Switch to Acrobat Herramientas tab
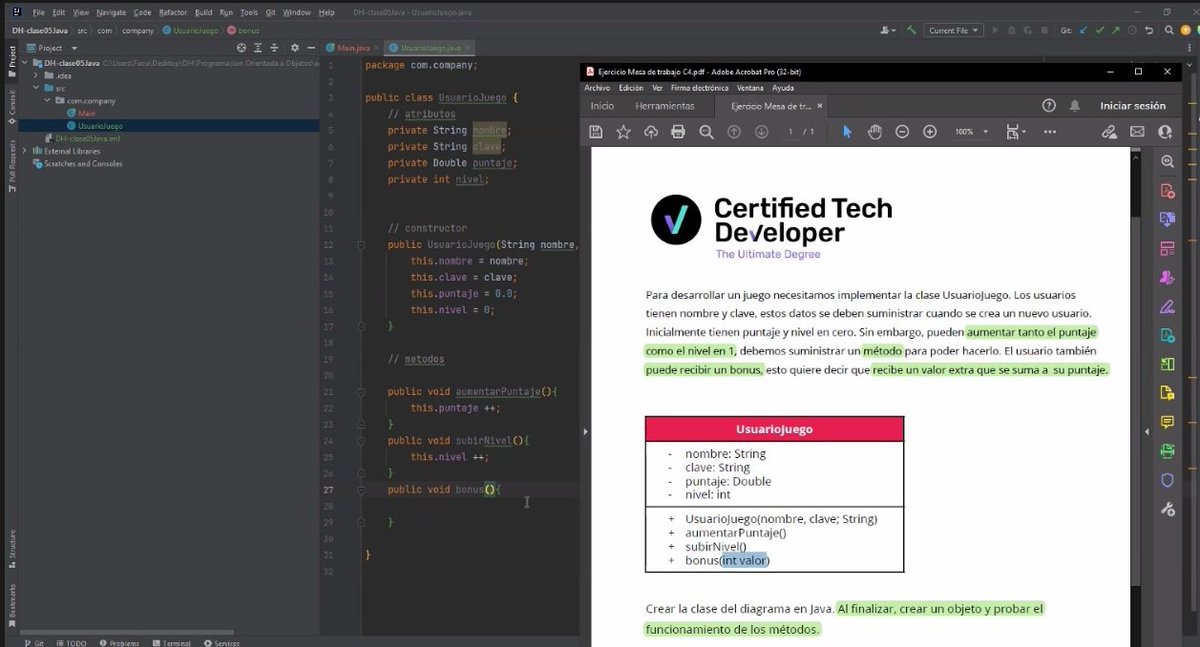The image size is (1200, 647). tap(664, 106)
